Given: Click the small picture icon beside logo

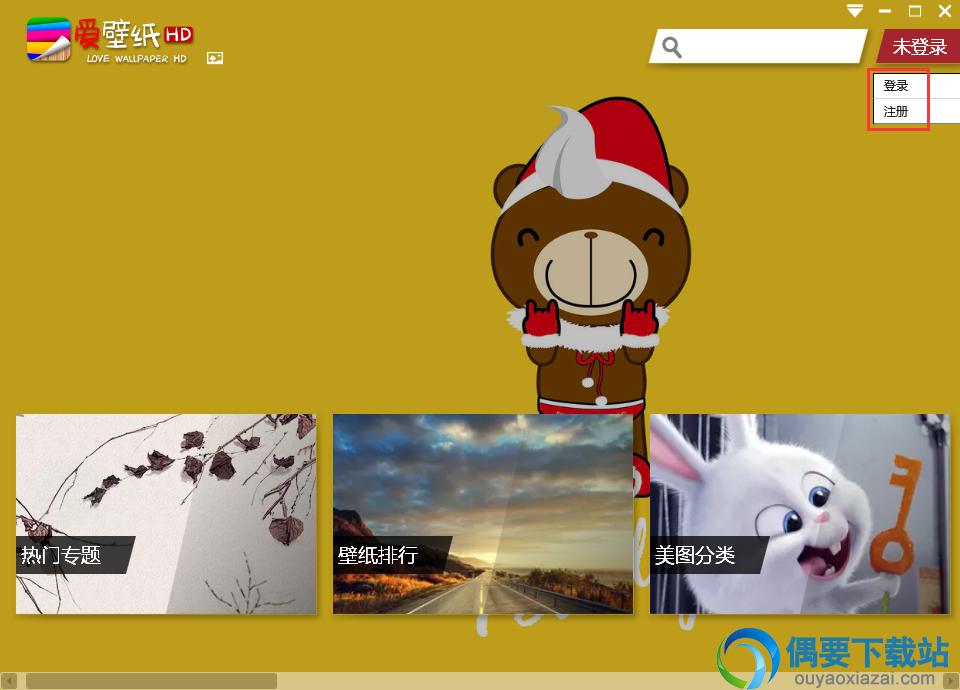Looking at the screenshot, I should coord(215,58).
